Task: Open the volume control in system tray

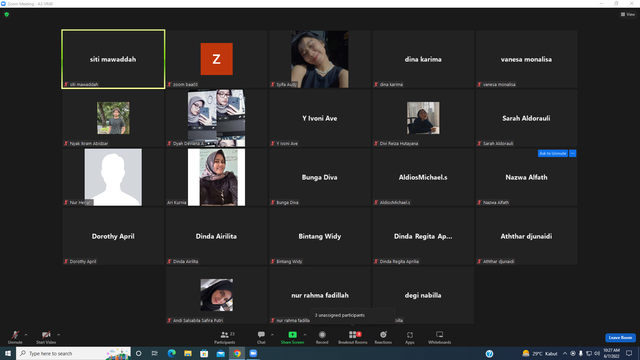Action: (597, 353)
